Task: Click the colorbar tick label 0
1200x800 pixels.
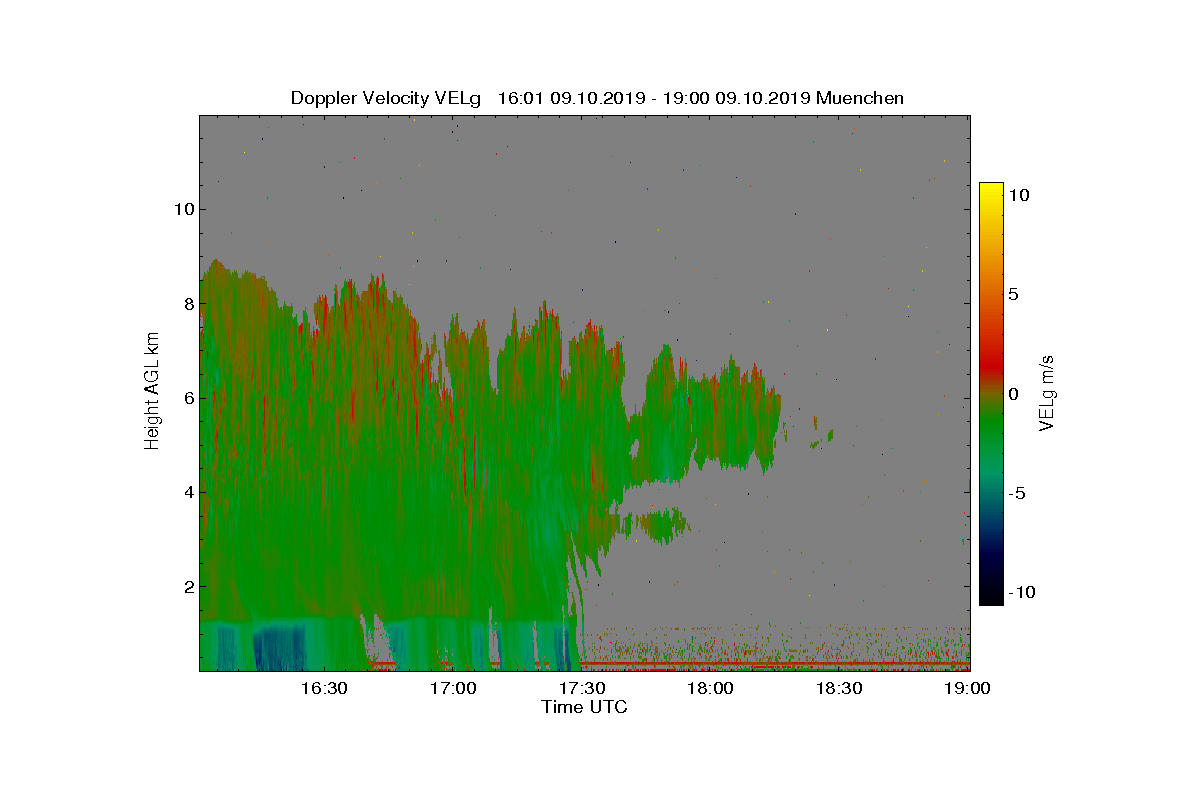Action: coord(1013,394)
